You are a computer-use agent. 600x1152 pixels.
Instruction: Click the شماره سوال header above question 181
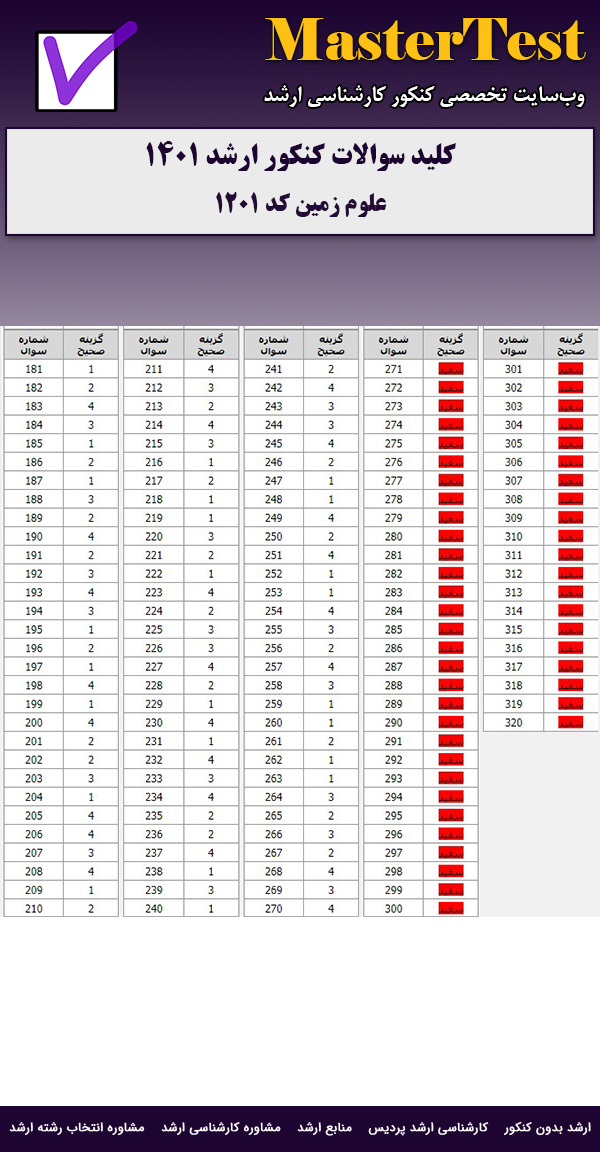click(x=33, y=345)
